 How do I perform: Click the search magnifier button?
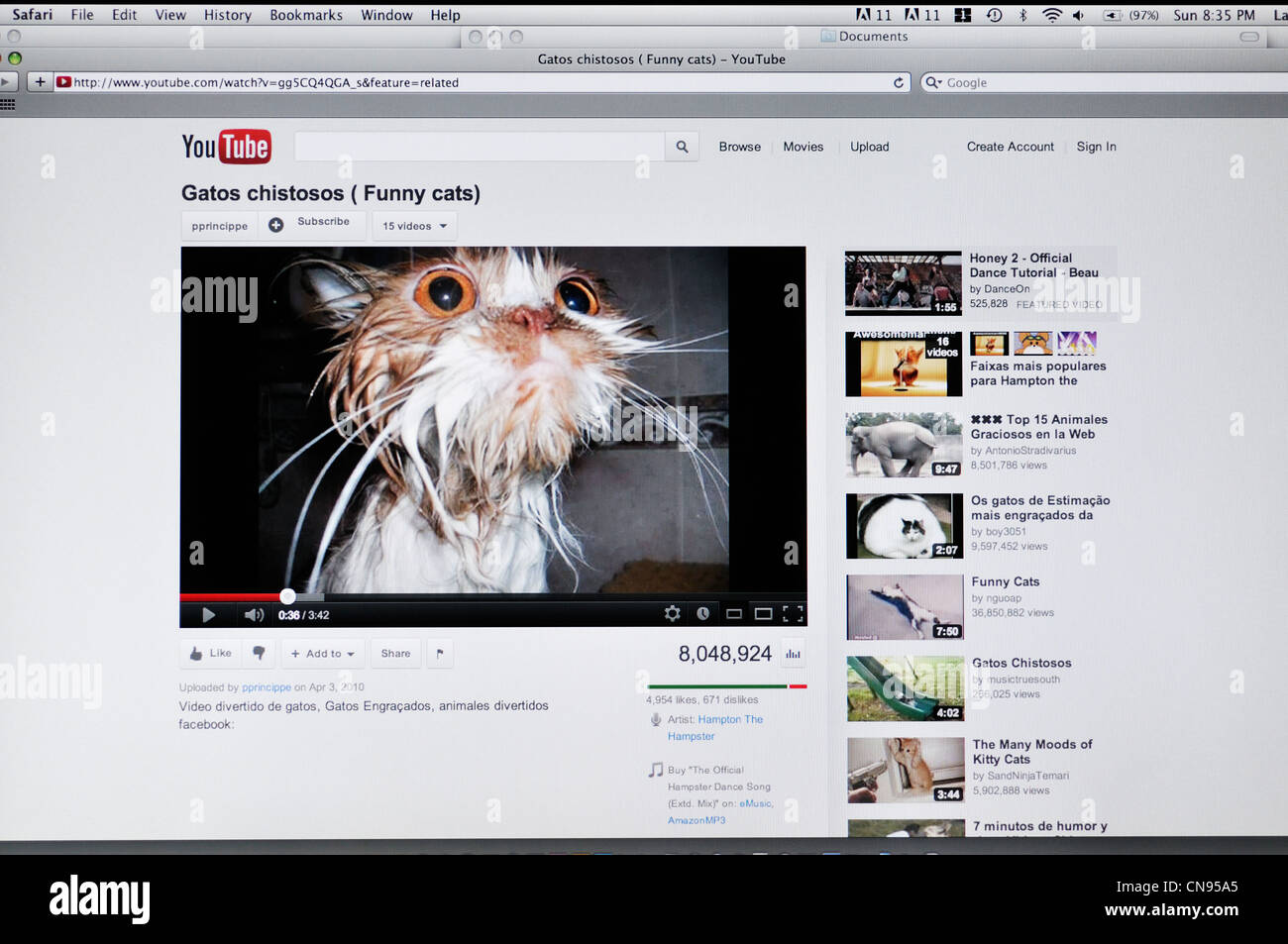click(x=682, y=147)
